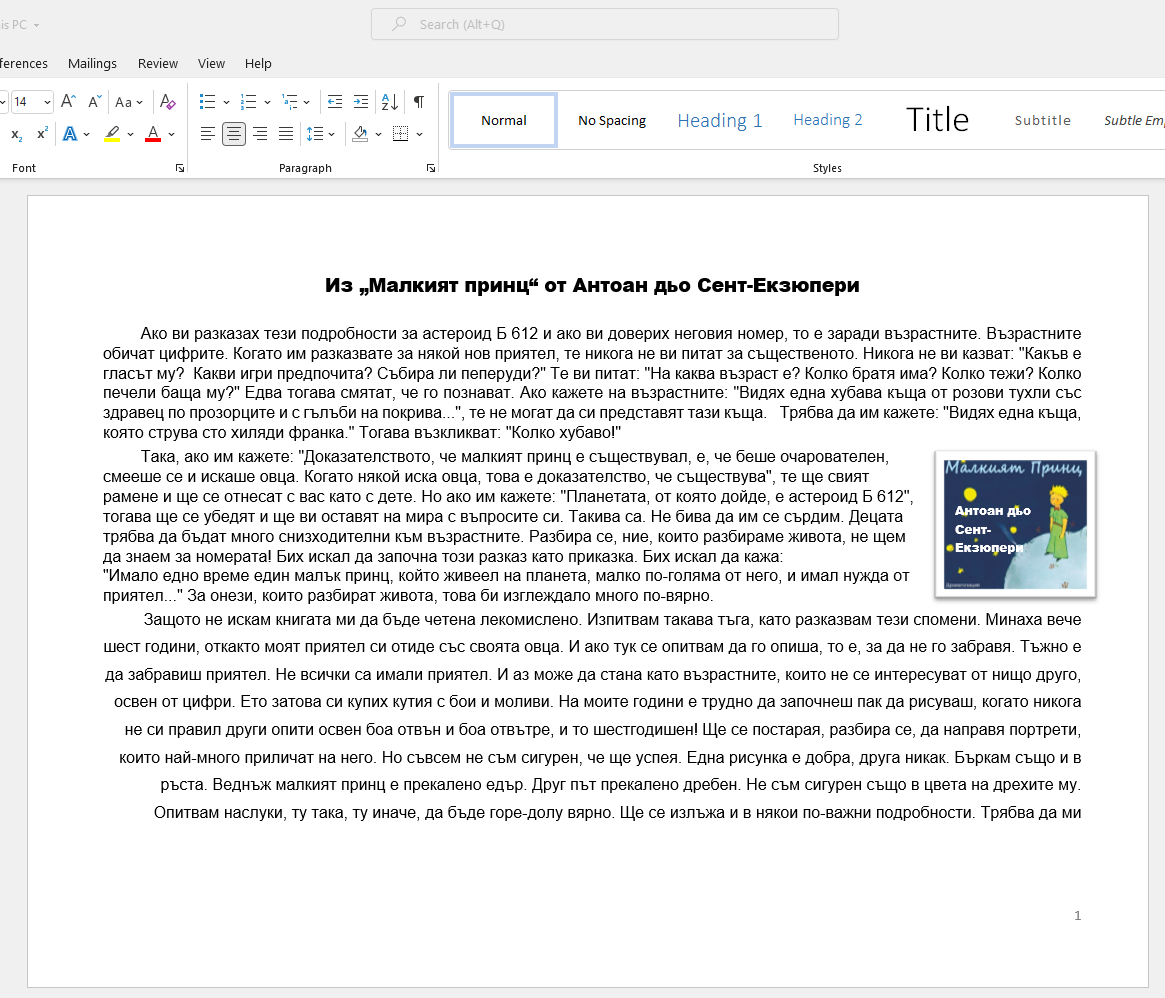Open the Change Case menu
Viewport: 1165px width, 998px height.
[129, 102]
